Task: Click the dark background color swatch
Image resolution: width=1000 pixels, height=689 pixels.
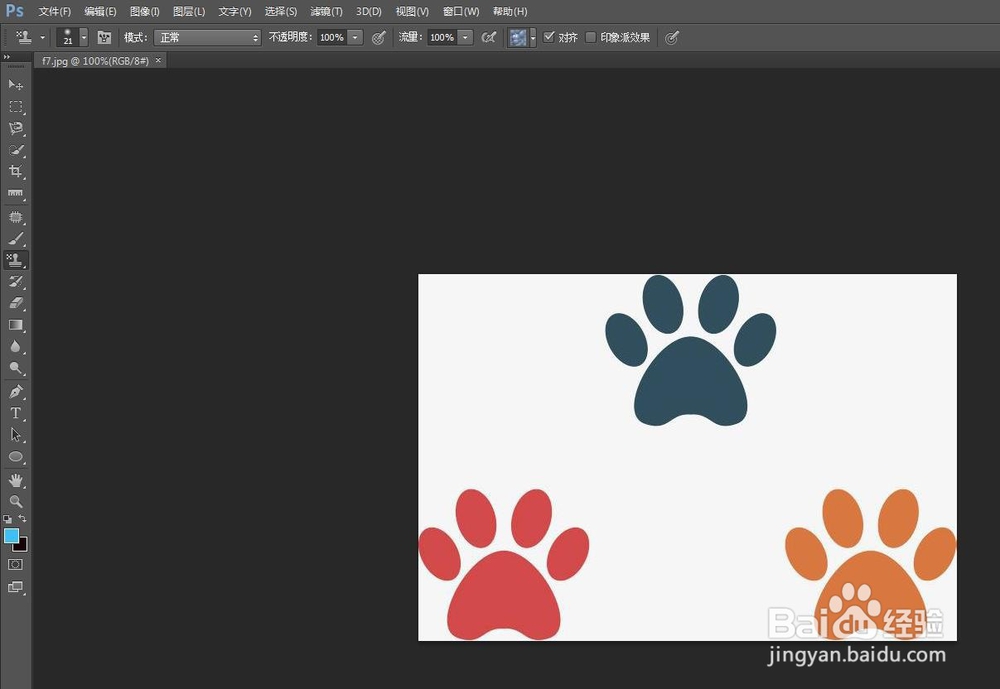Action: click(x=22, y=545)
